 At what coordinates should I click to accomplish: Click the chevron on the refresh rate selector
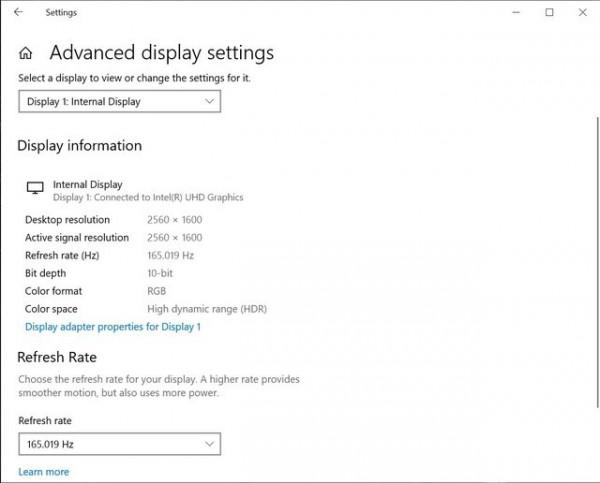click(x=209, y=443)
